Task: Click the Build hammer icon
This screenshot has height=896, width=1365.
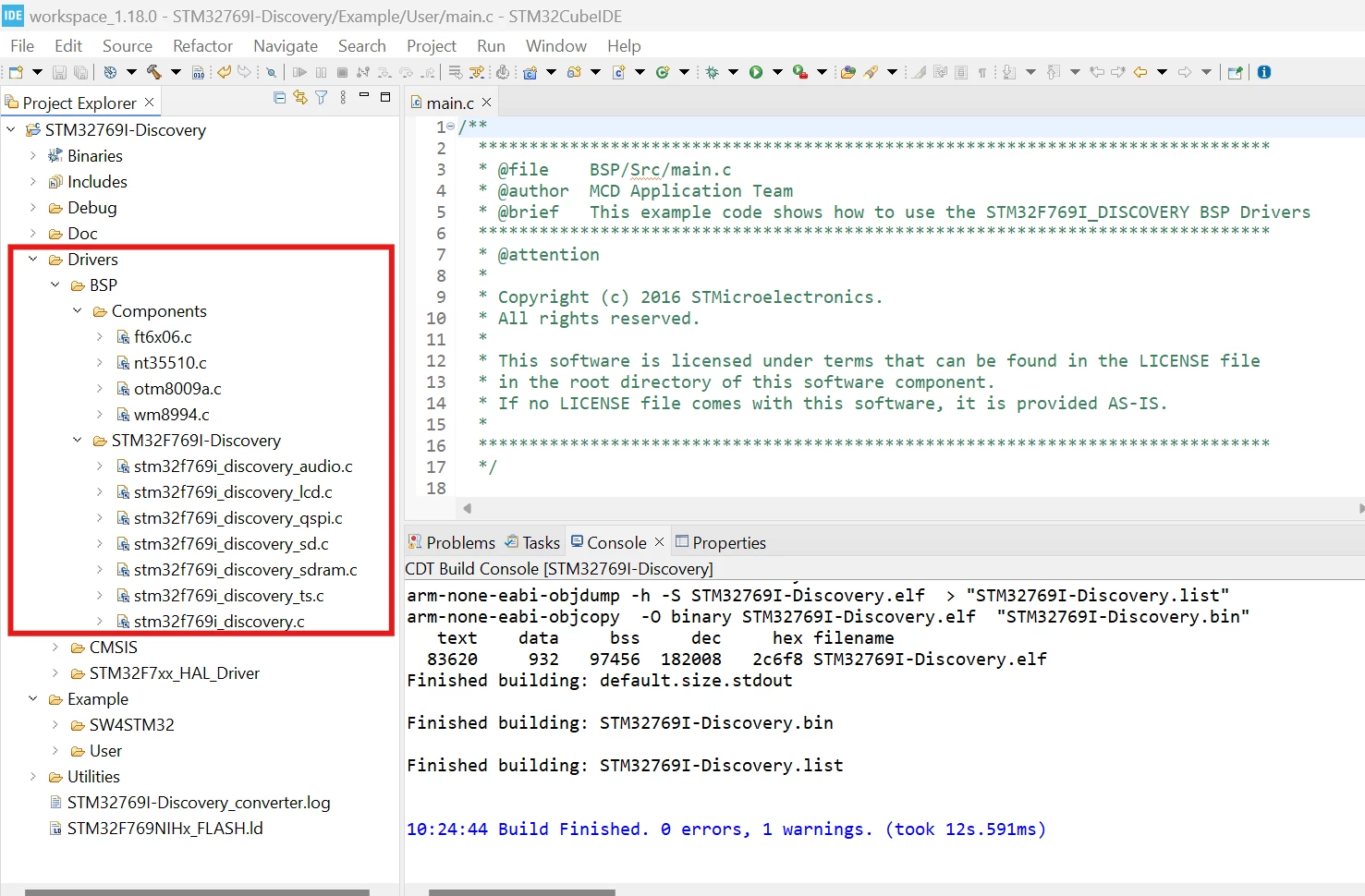Action: 153,72
